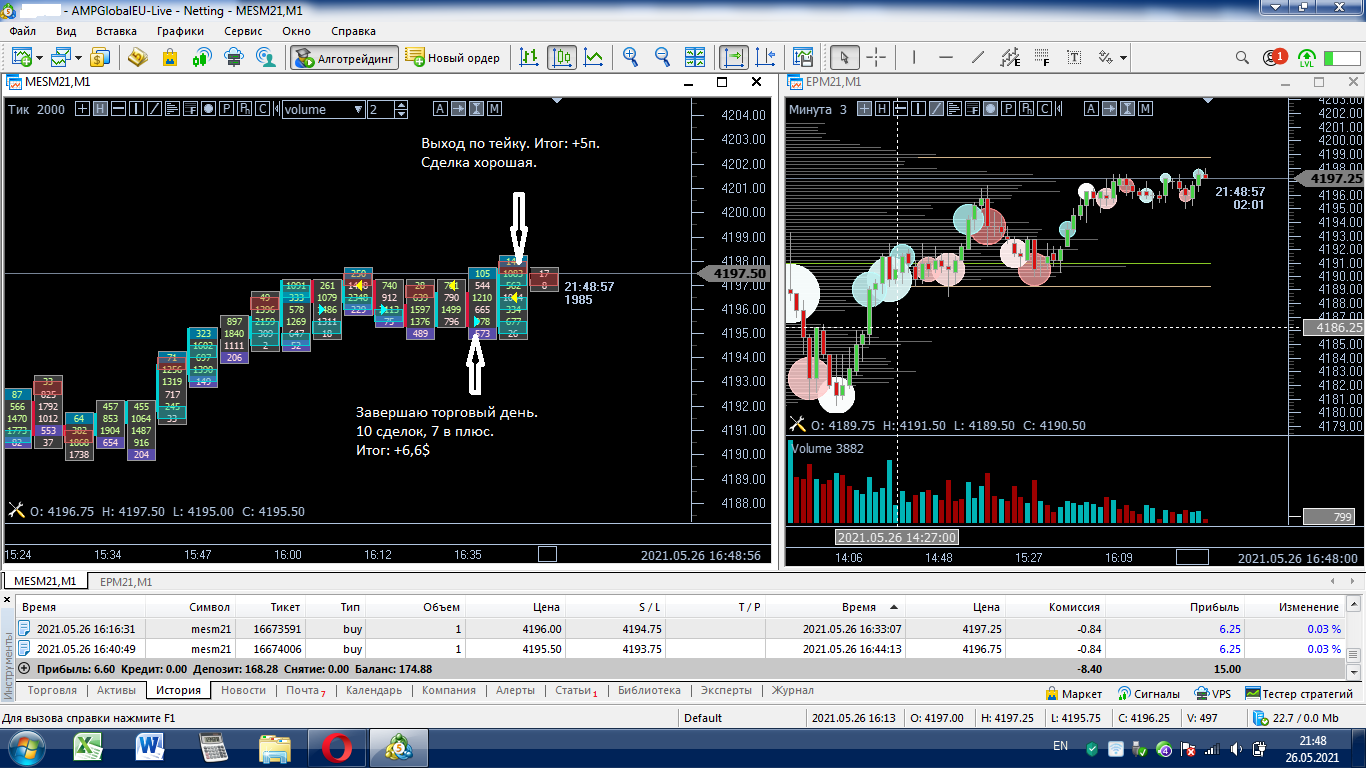Zoom in on the chart

point(631,57)
